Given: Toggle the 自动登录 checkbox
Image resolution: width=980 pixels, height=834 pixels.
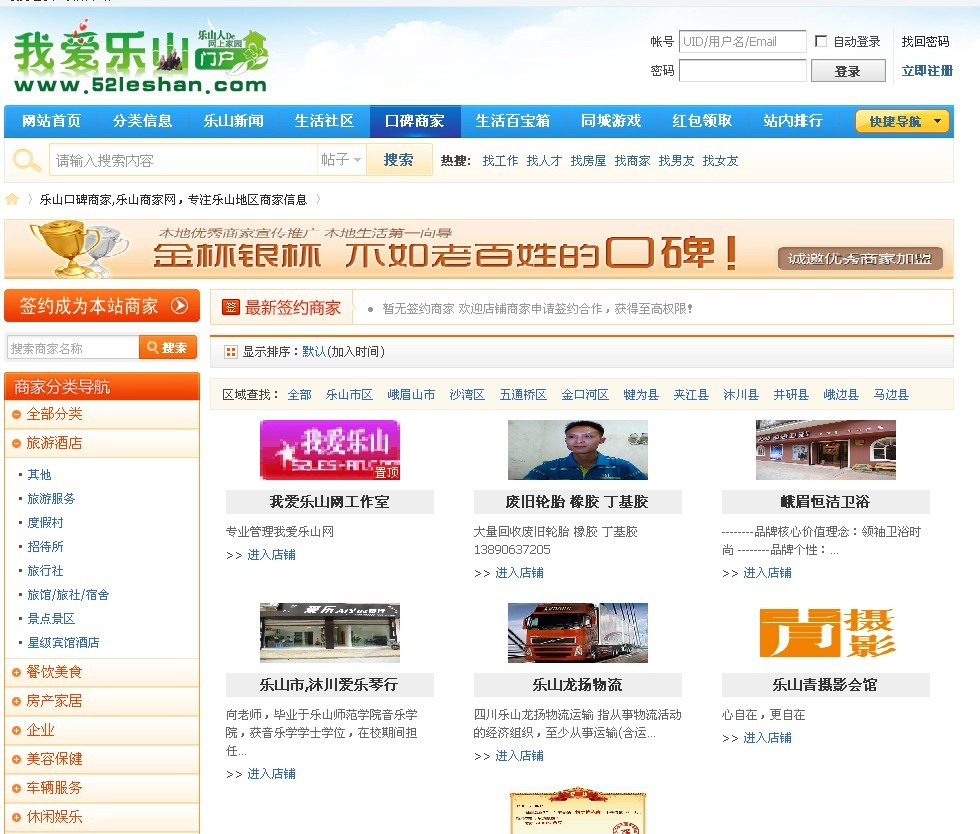Looking at the screenshot, I should [x=821, y=41].
